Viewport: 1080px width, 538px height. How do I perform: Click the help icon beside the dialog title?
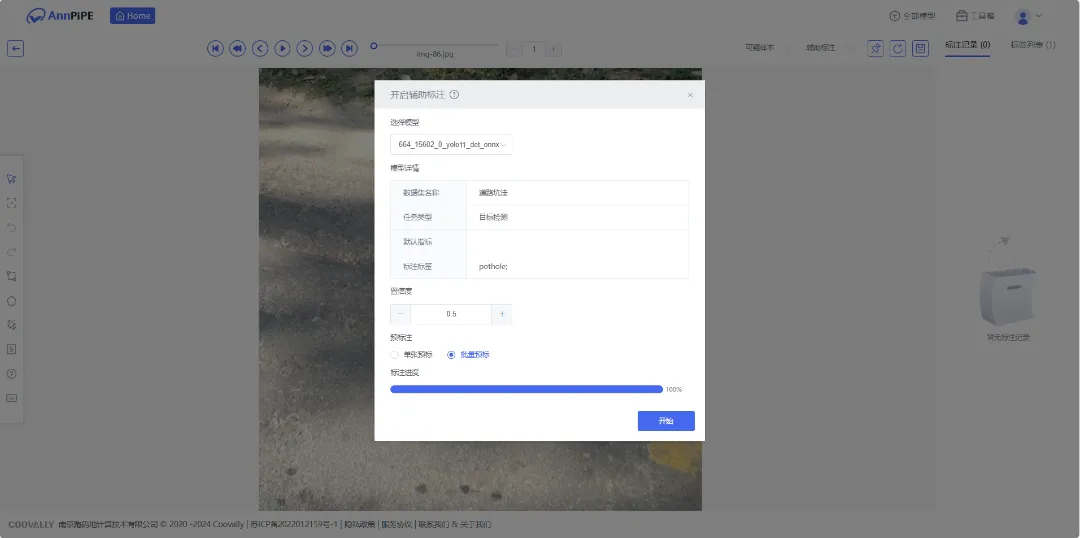tap(455, 95)
